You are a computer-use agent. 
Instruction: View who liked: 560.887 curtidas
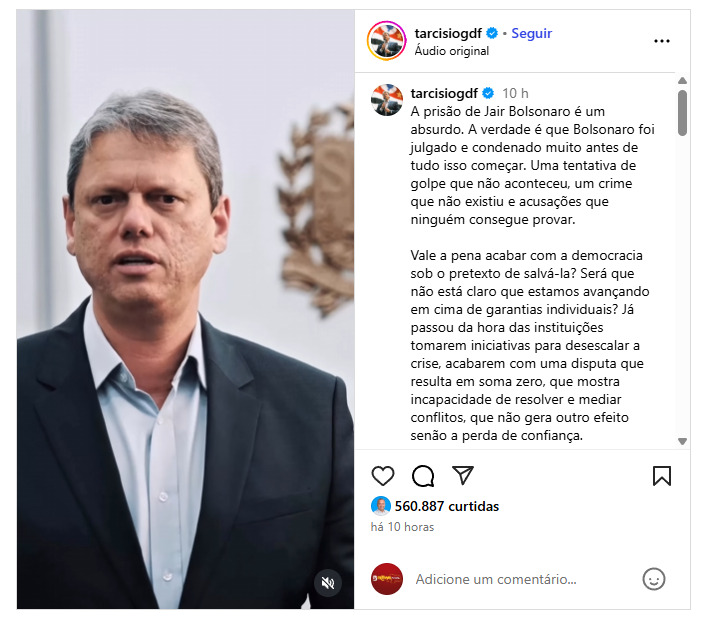446,506
